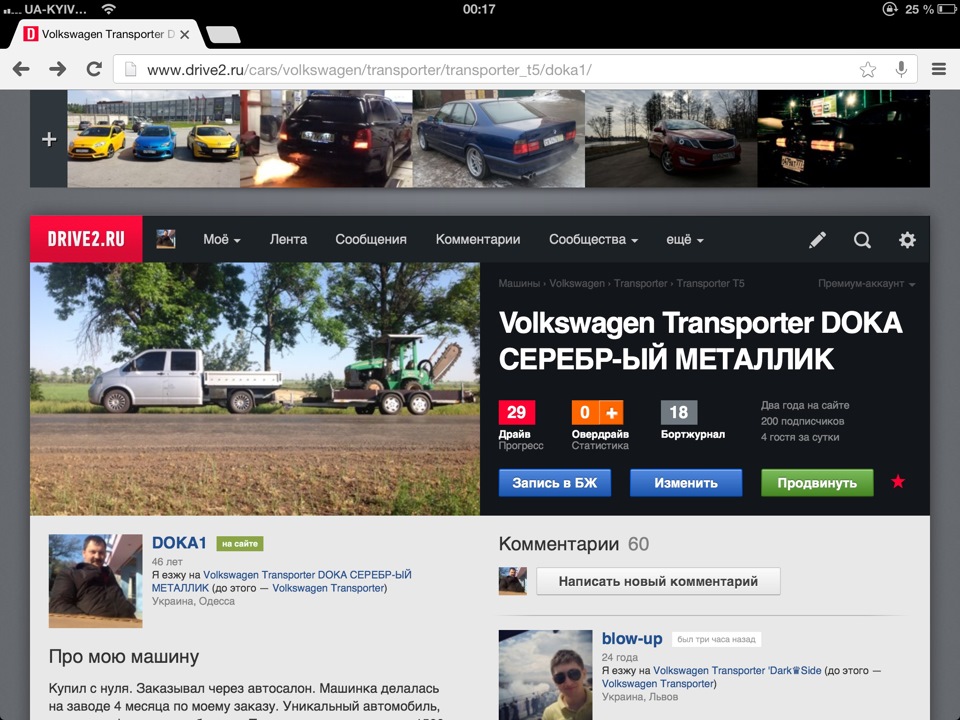Open the Transporter breadcrumb link
The width and height of the screenshot is (960, 720).
[640, 283]
